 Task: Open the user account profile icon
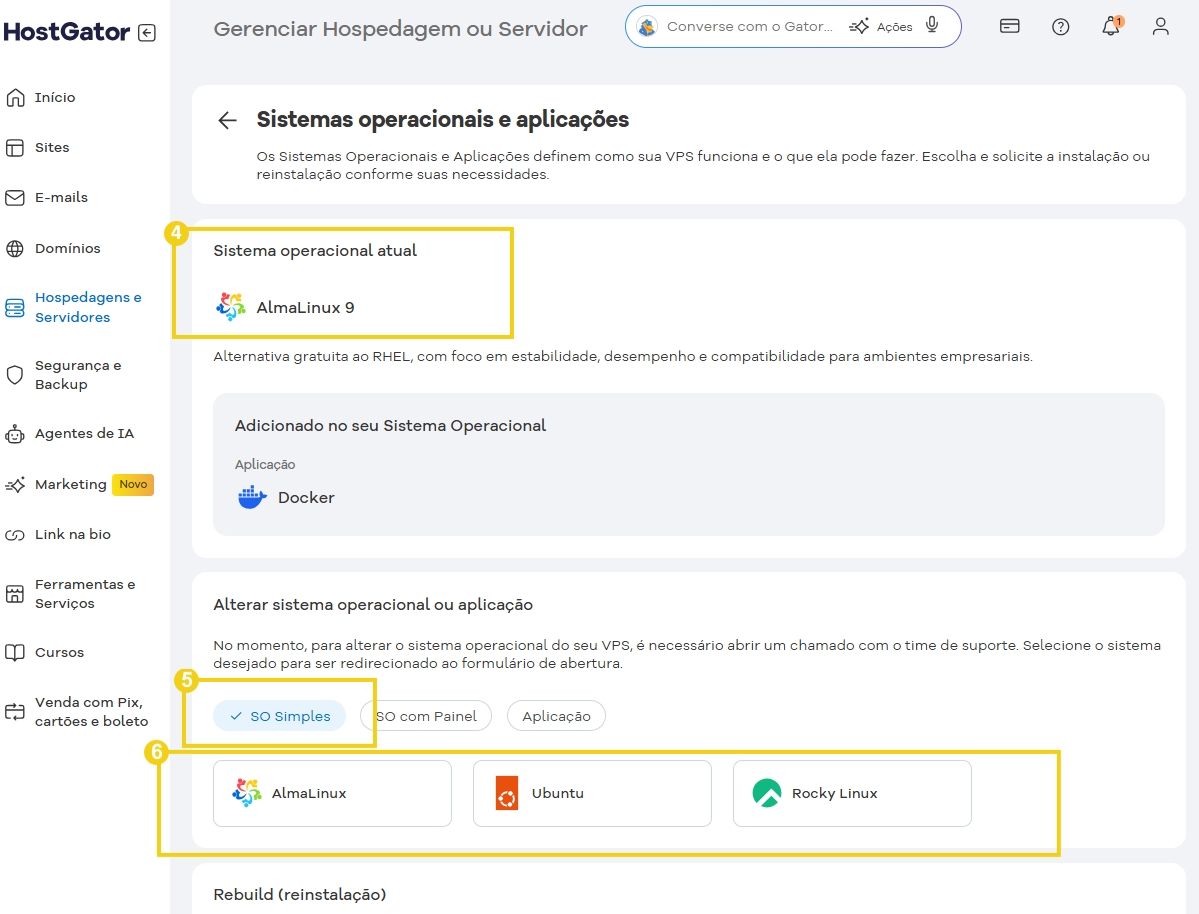tap(1160, 26)
